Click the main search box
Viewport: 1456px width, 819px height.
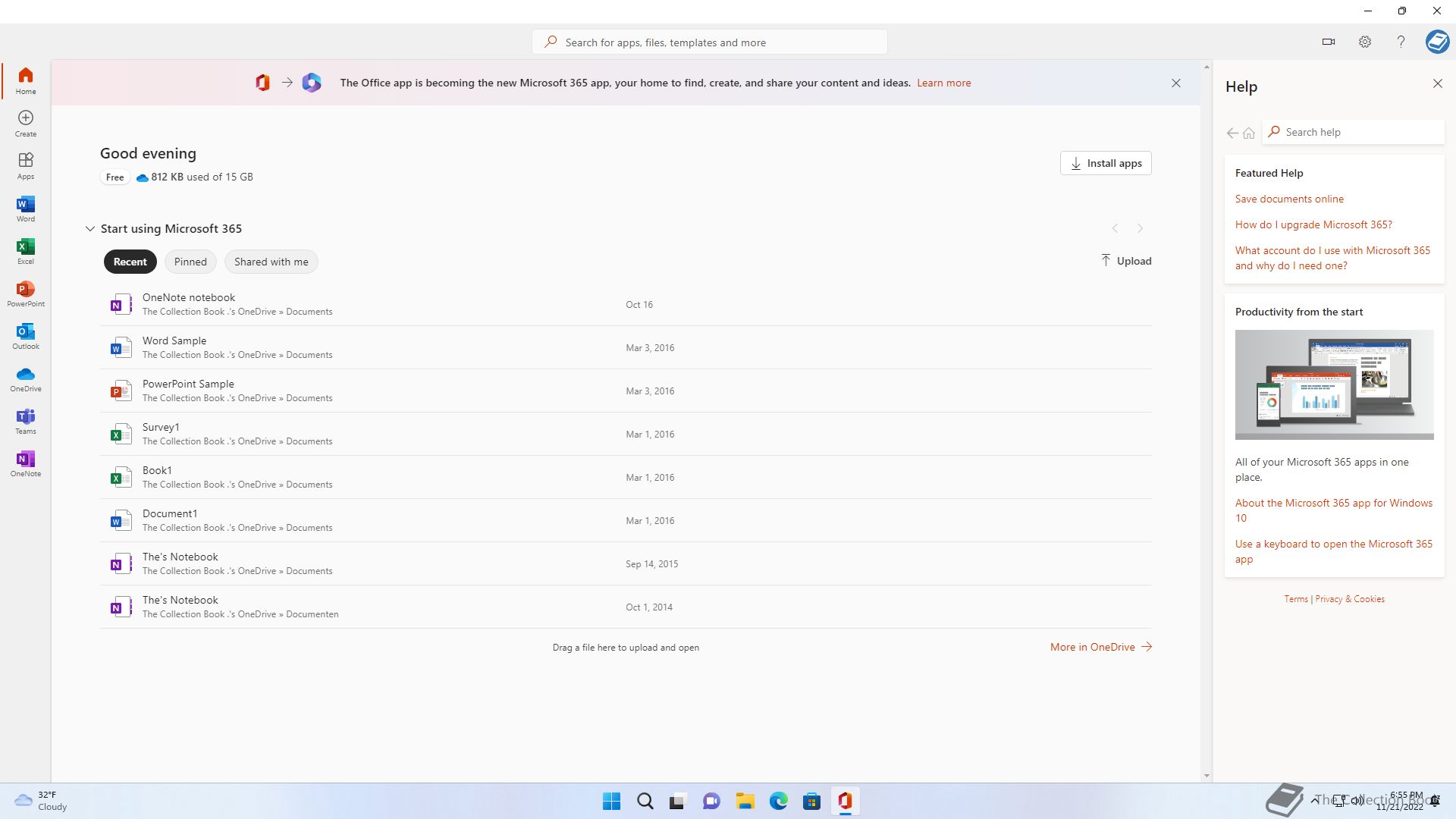(710, 42)
